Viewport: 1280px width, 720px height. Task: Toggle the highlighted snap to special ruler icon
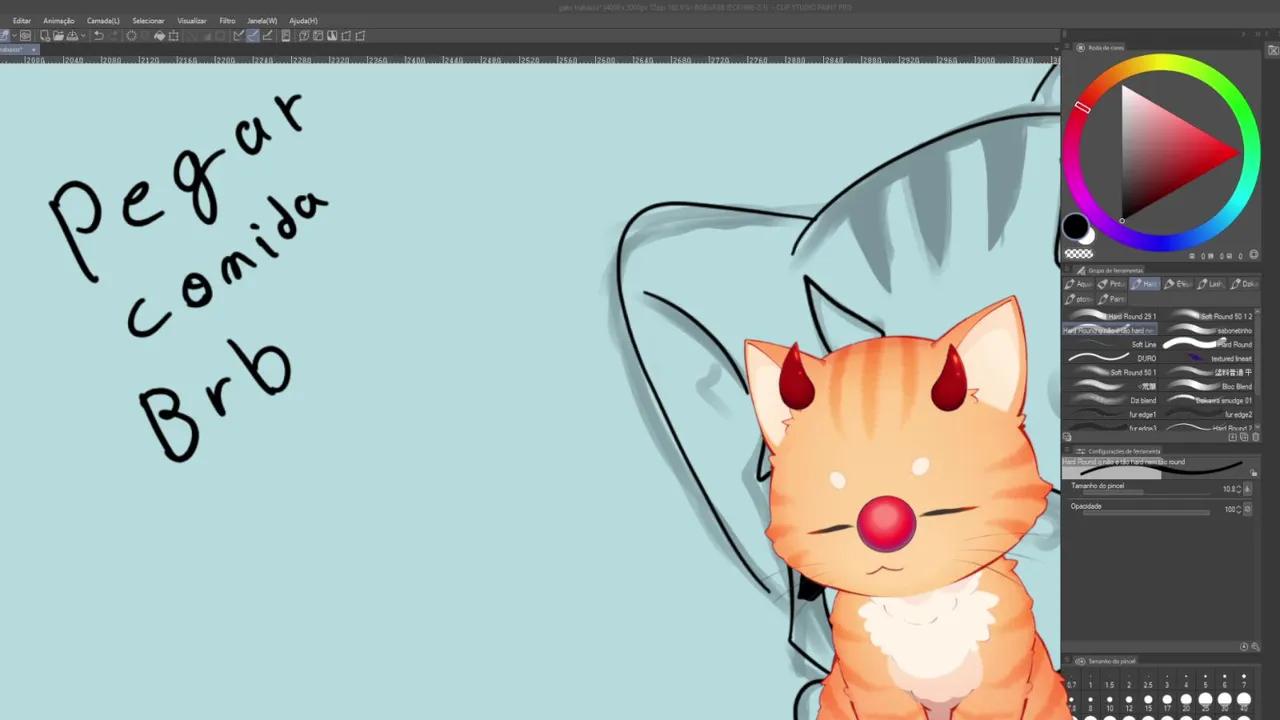253,36
